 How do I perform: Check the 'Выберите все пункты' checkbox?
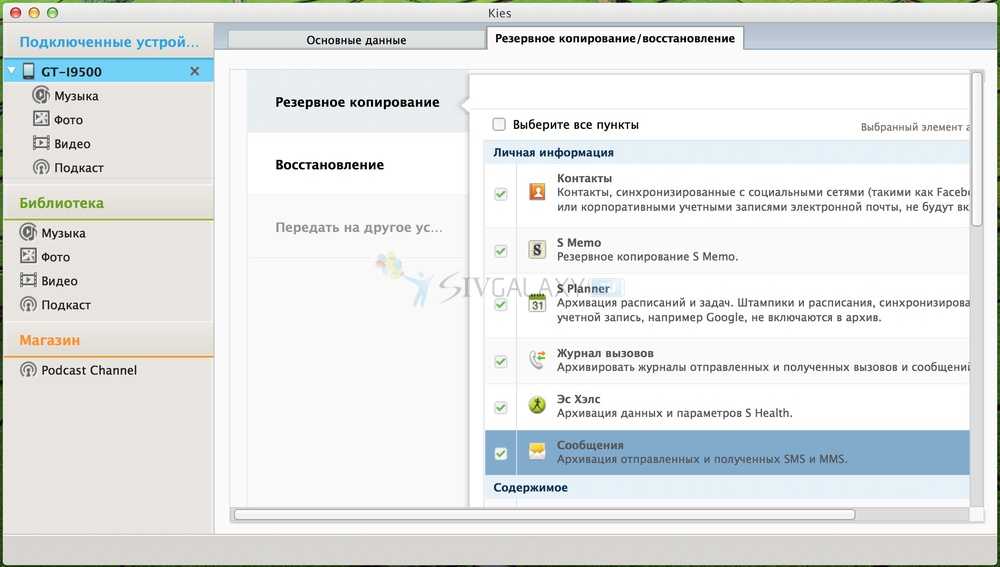pyautogui.click(x=499, y=125)
